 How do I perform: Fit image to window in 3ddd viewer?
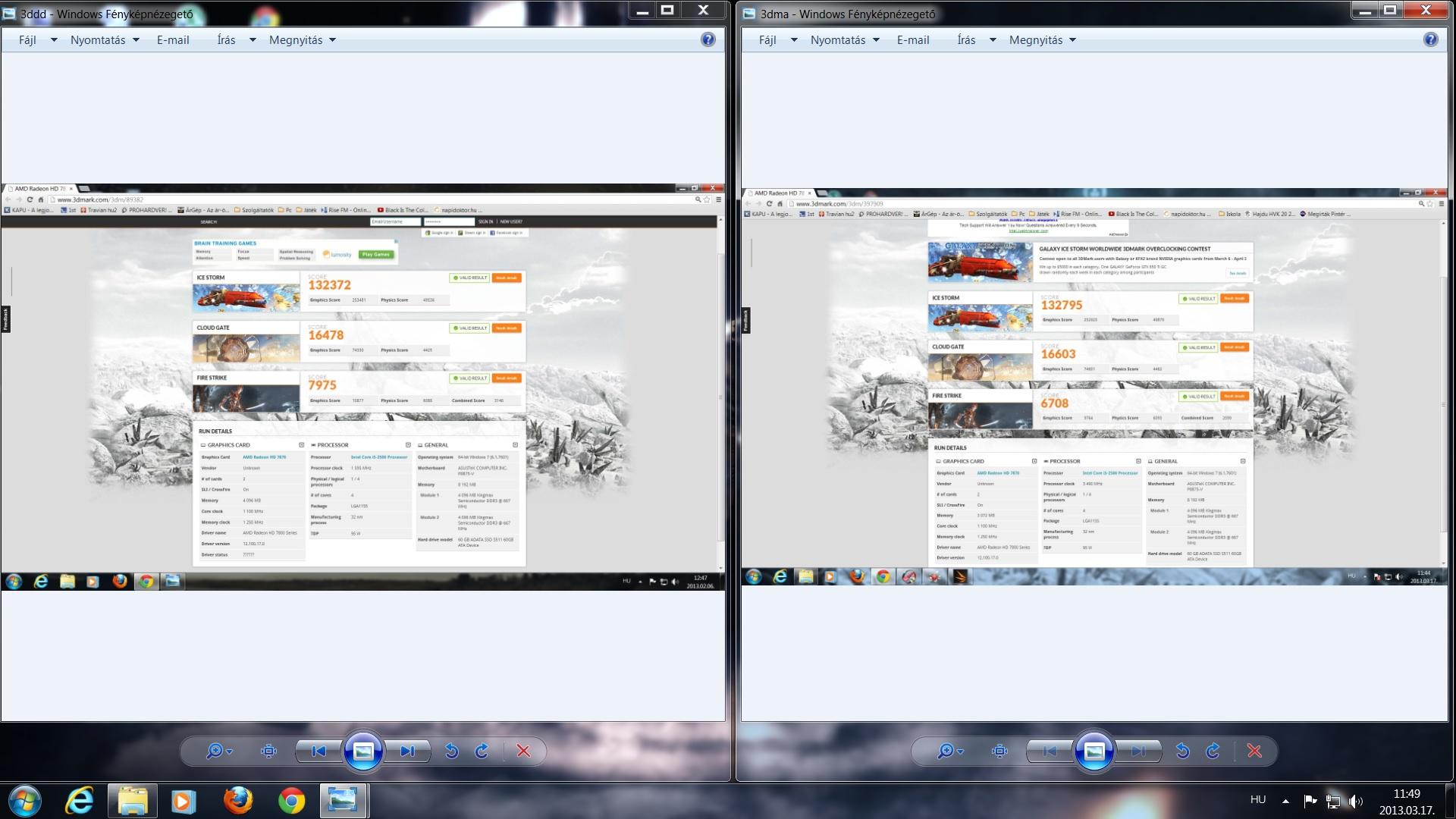point(268,751)
